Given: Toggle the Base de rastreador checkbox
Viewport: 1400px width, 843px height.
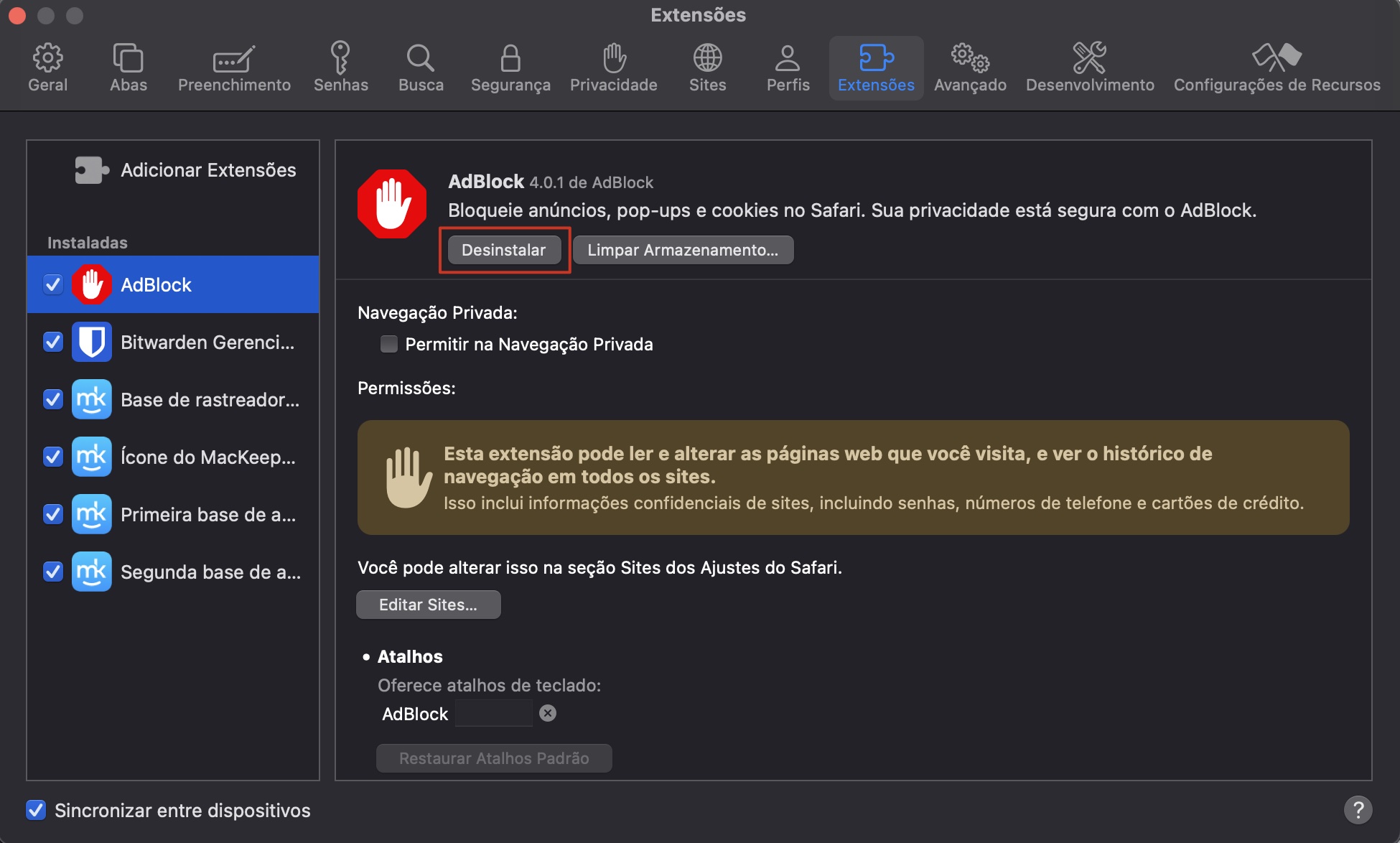Looking at the screenshot, I should (53, 399).
